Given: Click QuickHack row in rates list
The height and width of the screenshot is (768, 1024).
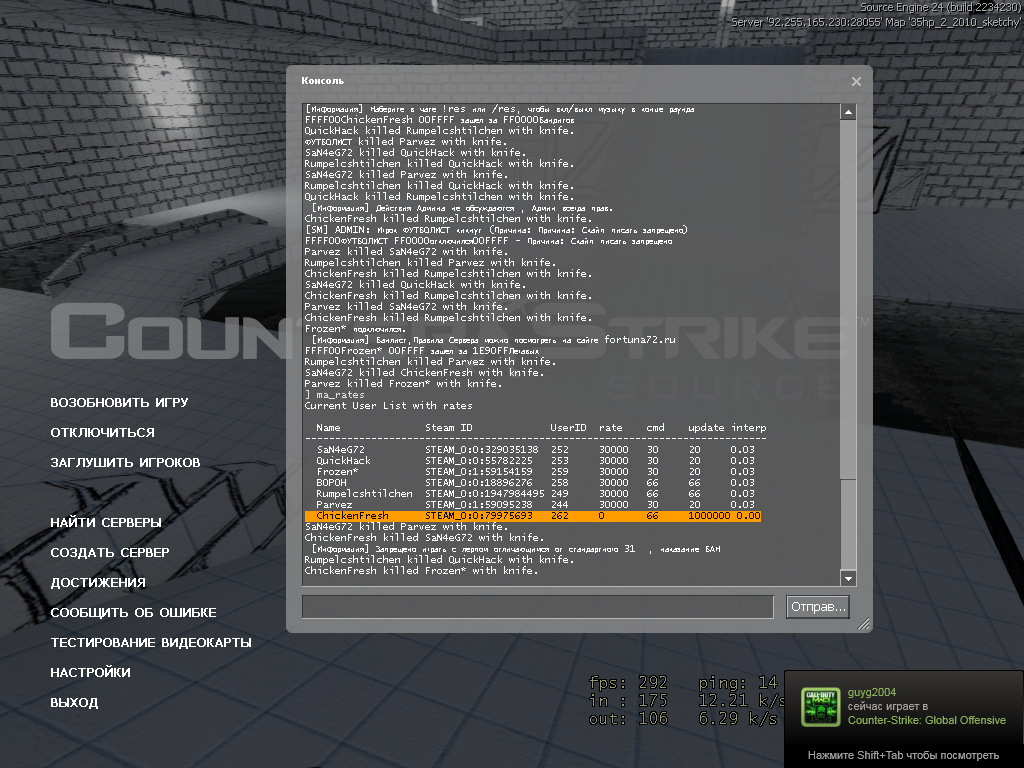Looking at the screenshot, I should (536, 461).
